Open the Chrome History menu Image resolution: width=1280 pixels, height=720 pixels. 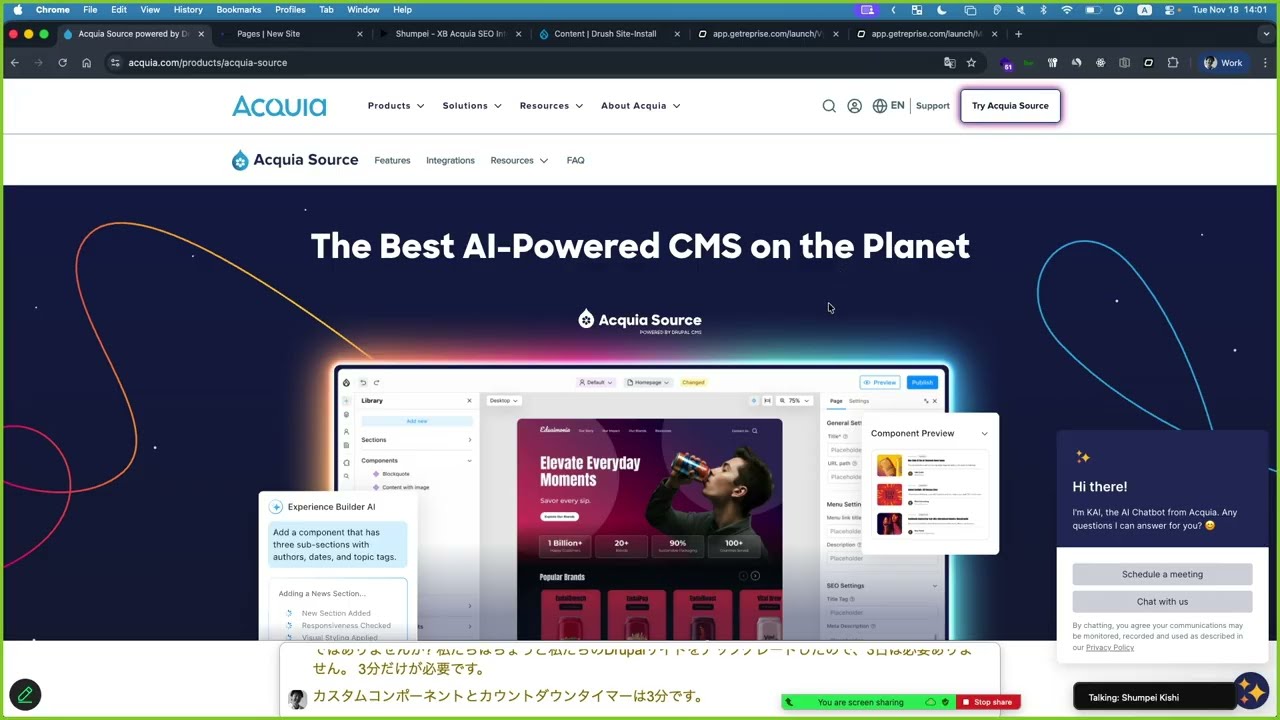click(188, 9)
